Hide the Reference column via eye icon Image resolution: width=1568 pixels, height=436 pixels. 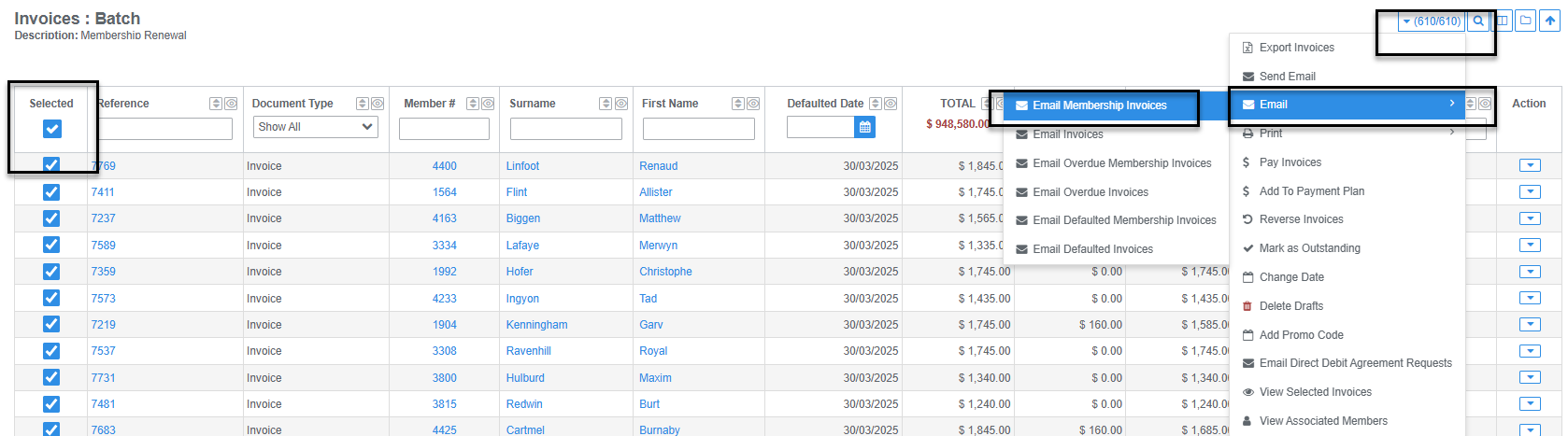[x=231, y=104]
